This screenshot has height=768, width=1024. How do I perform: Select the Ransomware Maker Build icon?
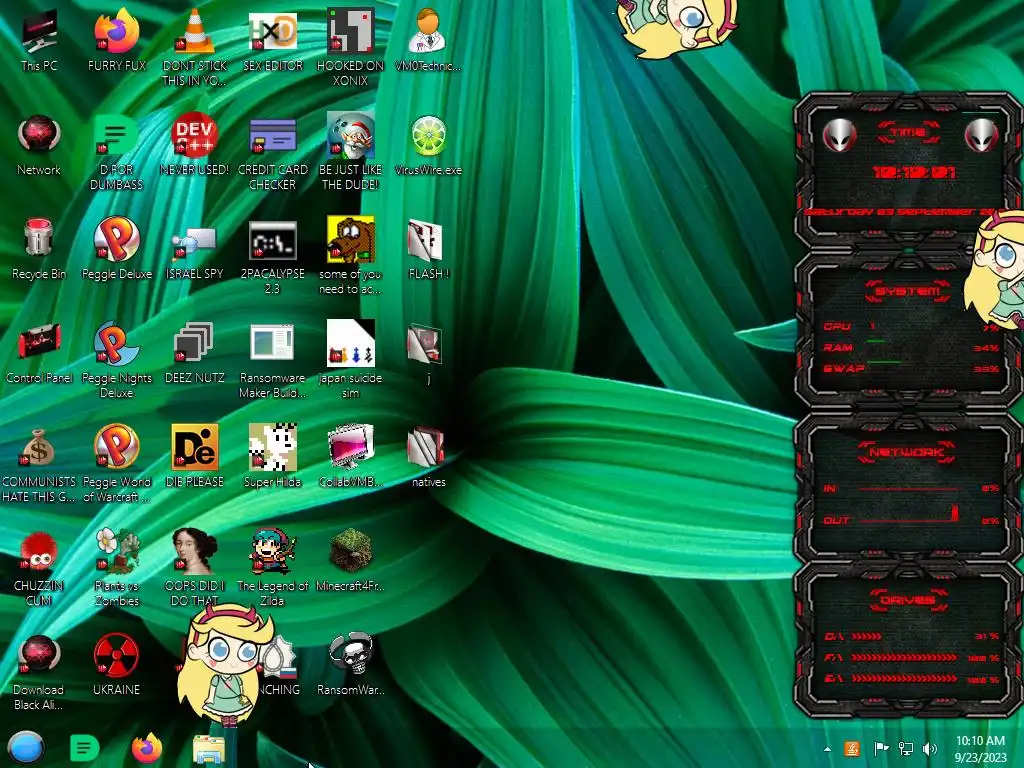272,359
